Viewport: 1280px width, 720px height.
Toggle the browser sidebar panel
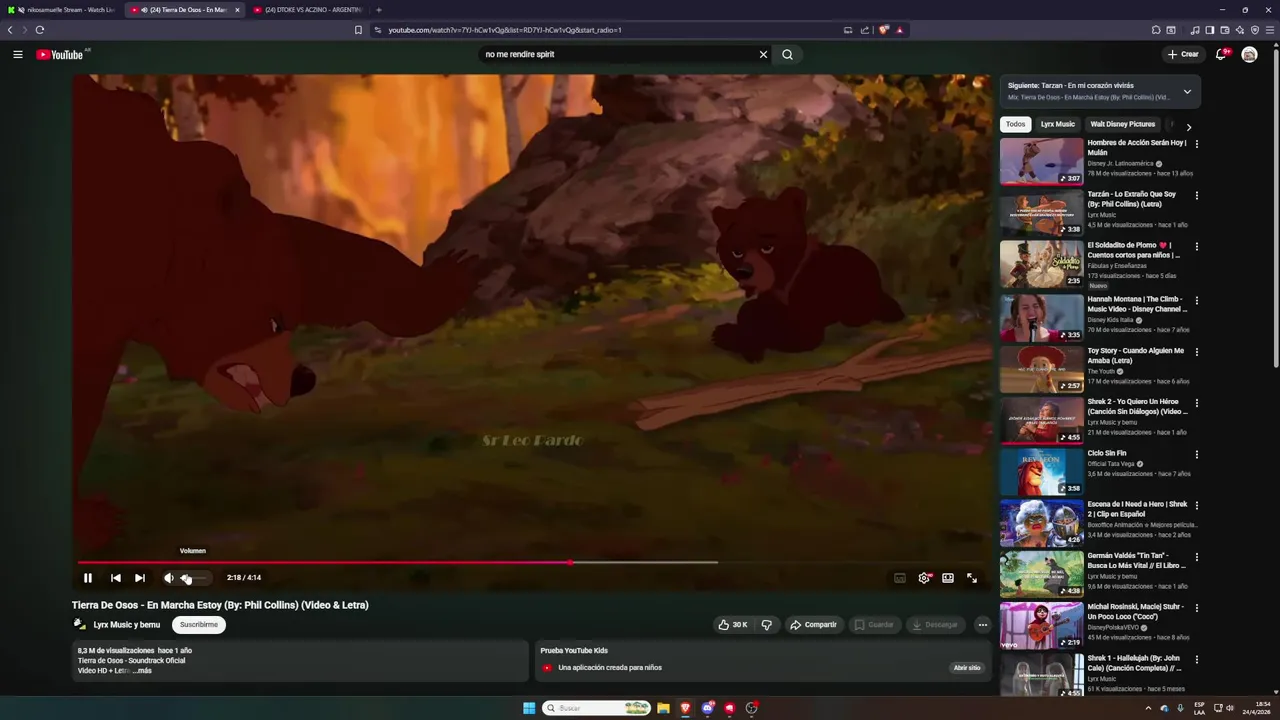pos(1210,30)
